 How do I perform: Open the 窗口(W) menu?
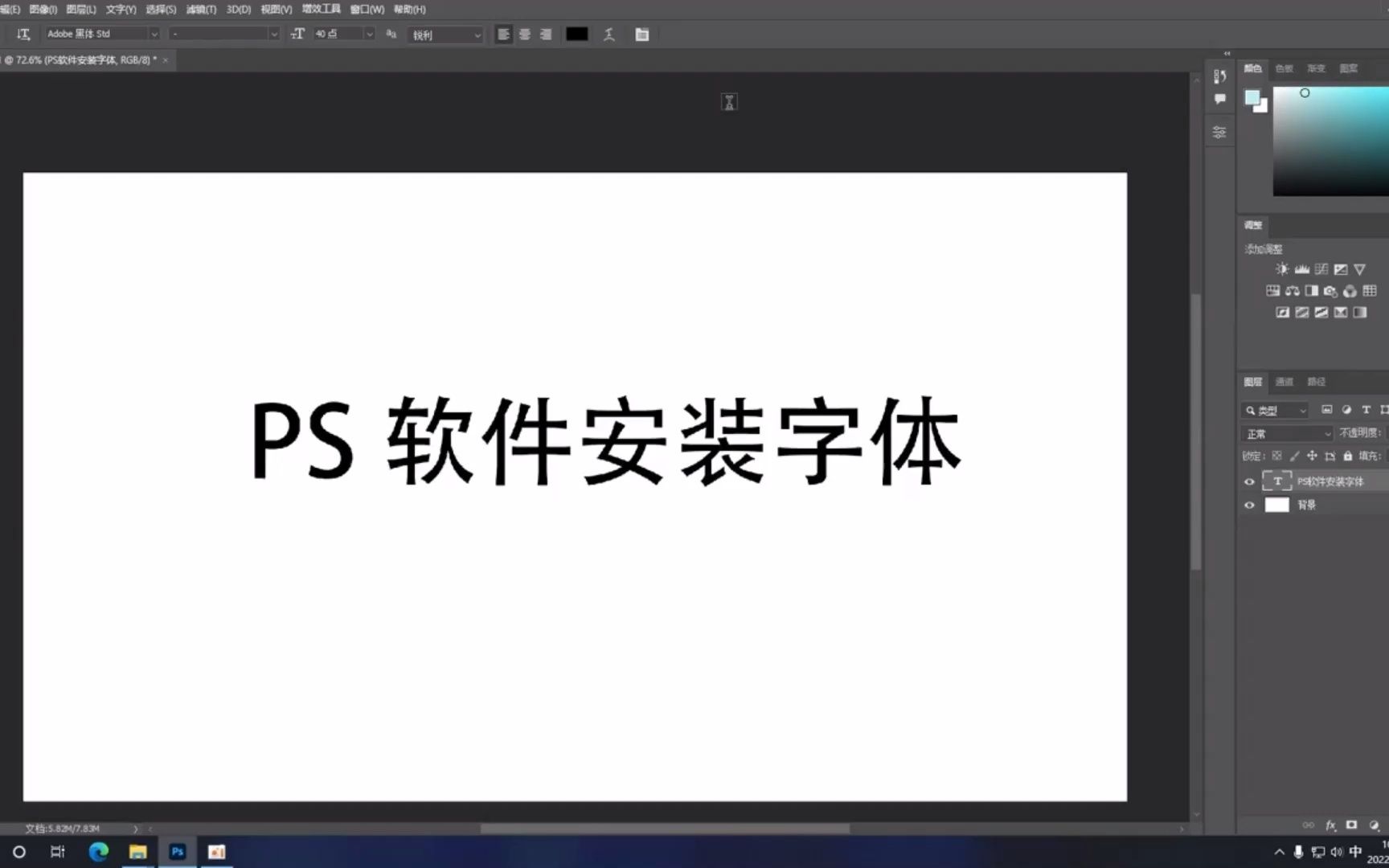point(367,10)
